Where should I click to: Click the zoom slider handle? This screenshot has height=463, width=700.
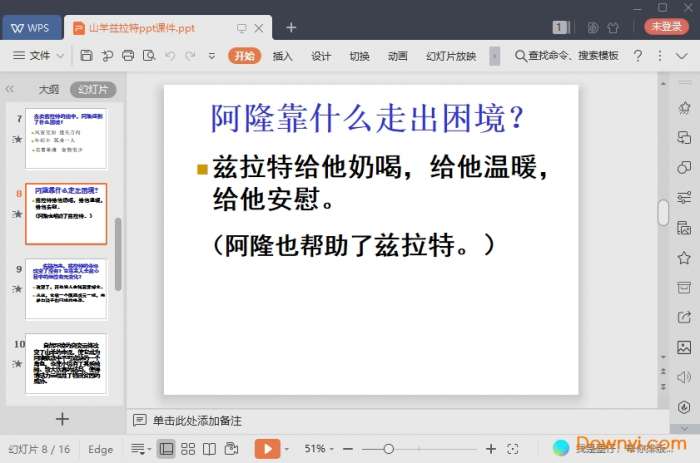click(388, 449)
